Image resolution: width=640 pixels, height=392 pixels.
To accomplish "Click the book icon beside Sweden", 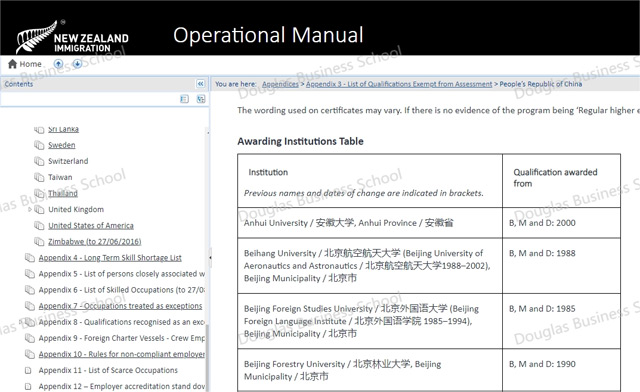I will [39, 145].
